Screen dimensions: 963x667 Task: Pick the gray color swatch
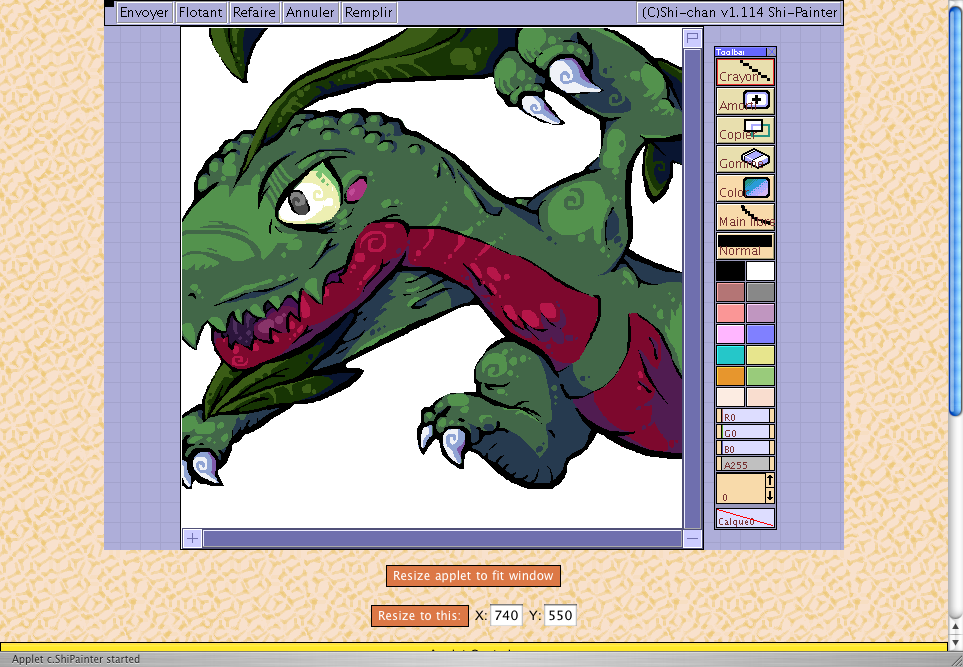point(760,292)
